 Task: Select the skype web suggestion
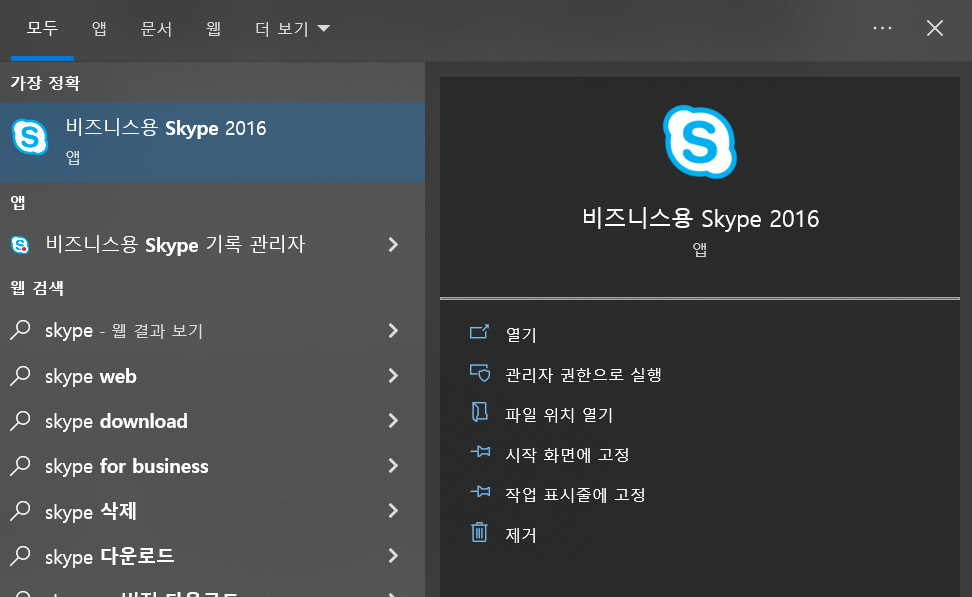[212, 376]
